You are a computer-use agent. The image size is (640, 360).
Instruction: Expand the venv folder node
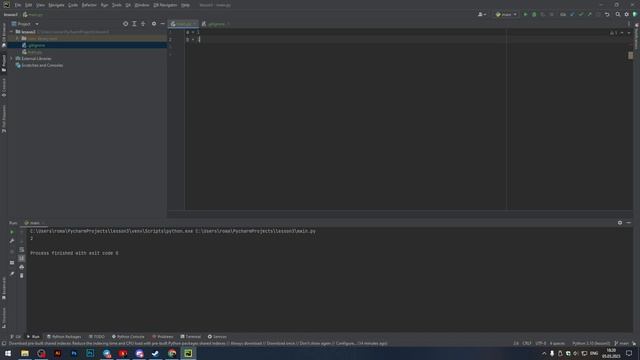coord(18,38)
